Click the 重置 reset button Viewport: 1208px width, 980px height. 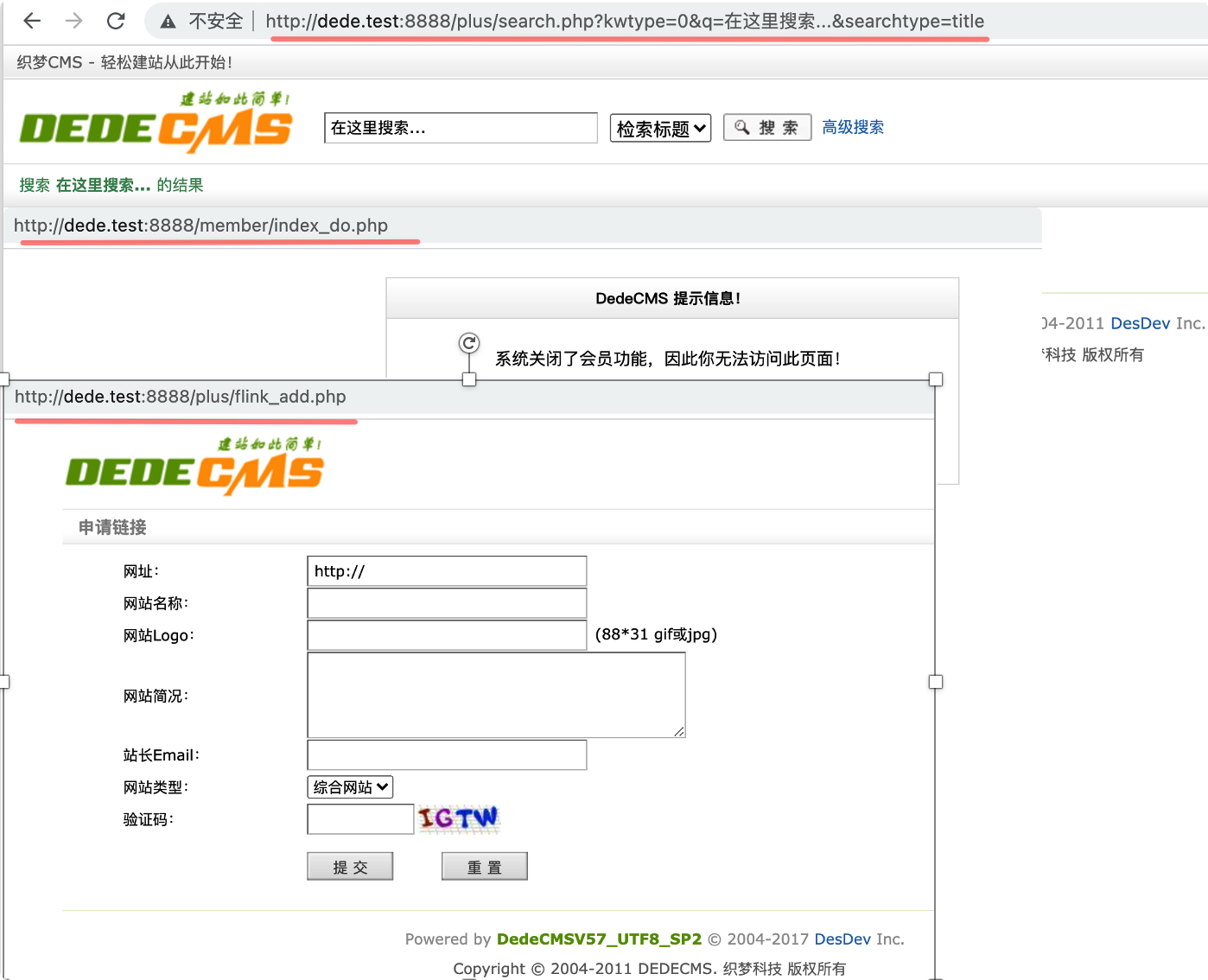pyautogui.click(x=484, y=867)
